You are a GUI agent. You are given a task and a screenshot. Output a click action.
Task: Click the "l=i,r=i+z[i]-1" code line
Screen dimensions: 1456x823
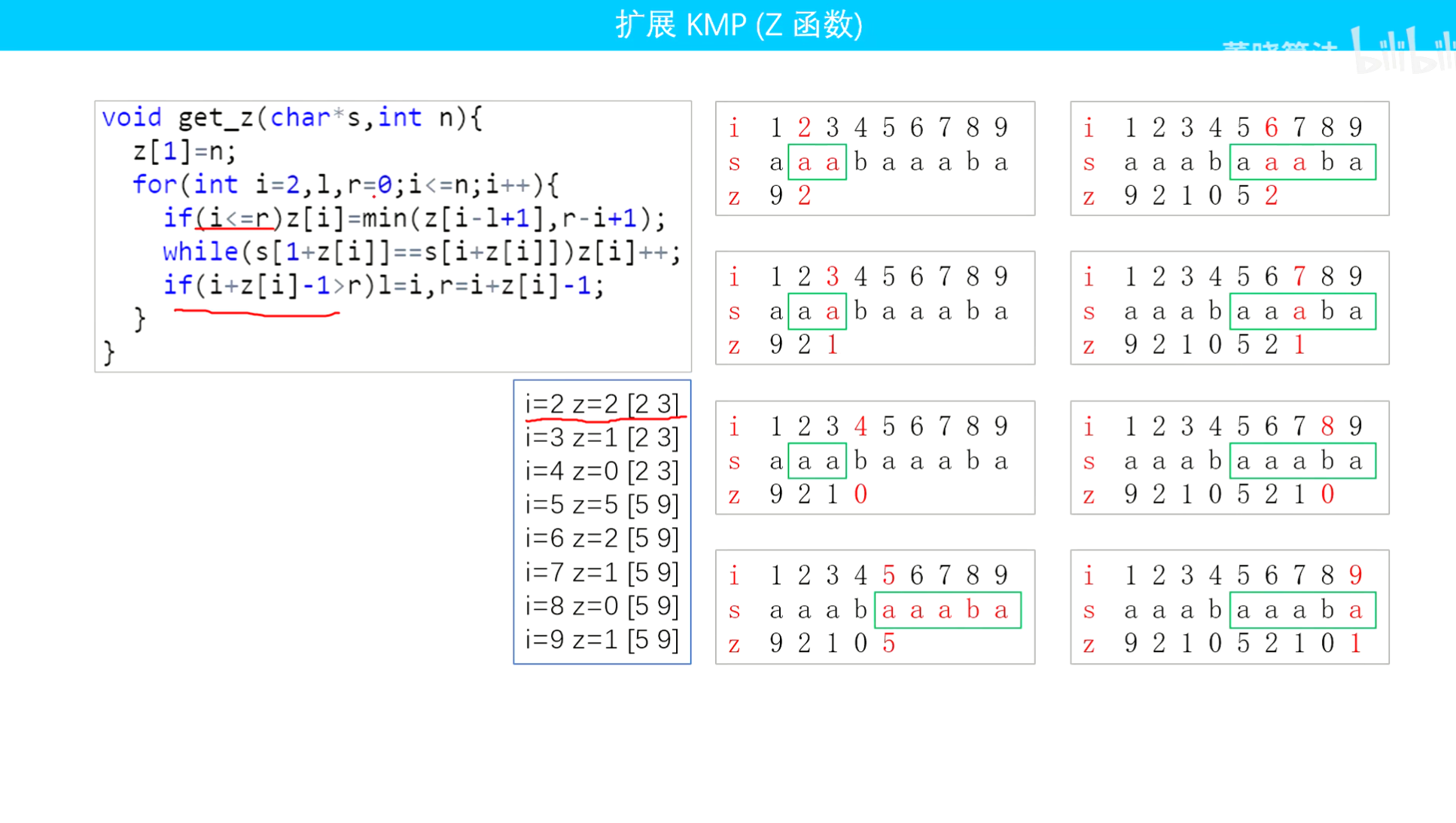click(x=486, y=285)
